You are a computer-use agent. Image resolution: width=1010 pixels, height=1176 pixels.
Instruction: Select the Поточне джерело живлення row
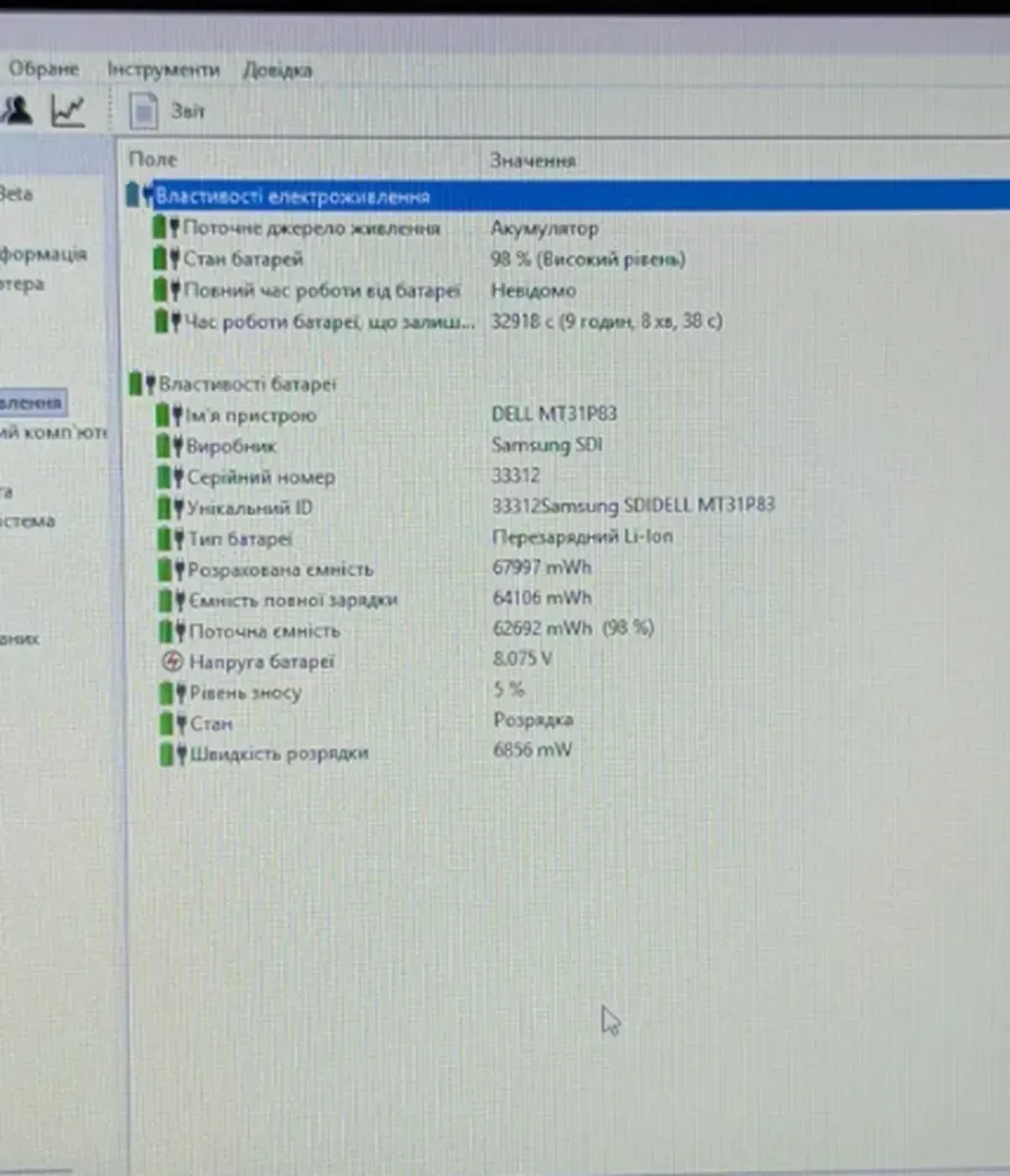pyautogui.click(x=311, y=228)
